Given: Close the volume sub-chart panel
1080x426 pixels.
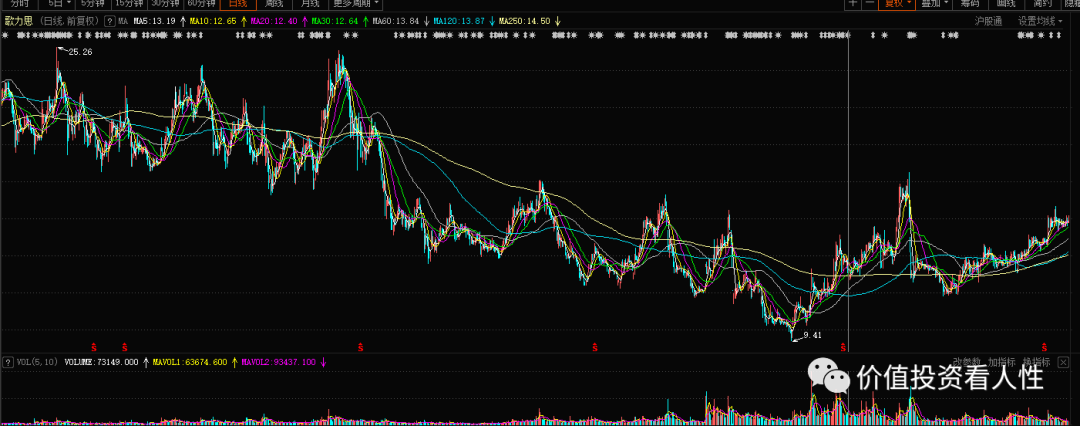Looking at the screenshot, I should pos(1063,362).
